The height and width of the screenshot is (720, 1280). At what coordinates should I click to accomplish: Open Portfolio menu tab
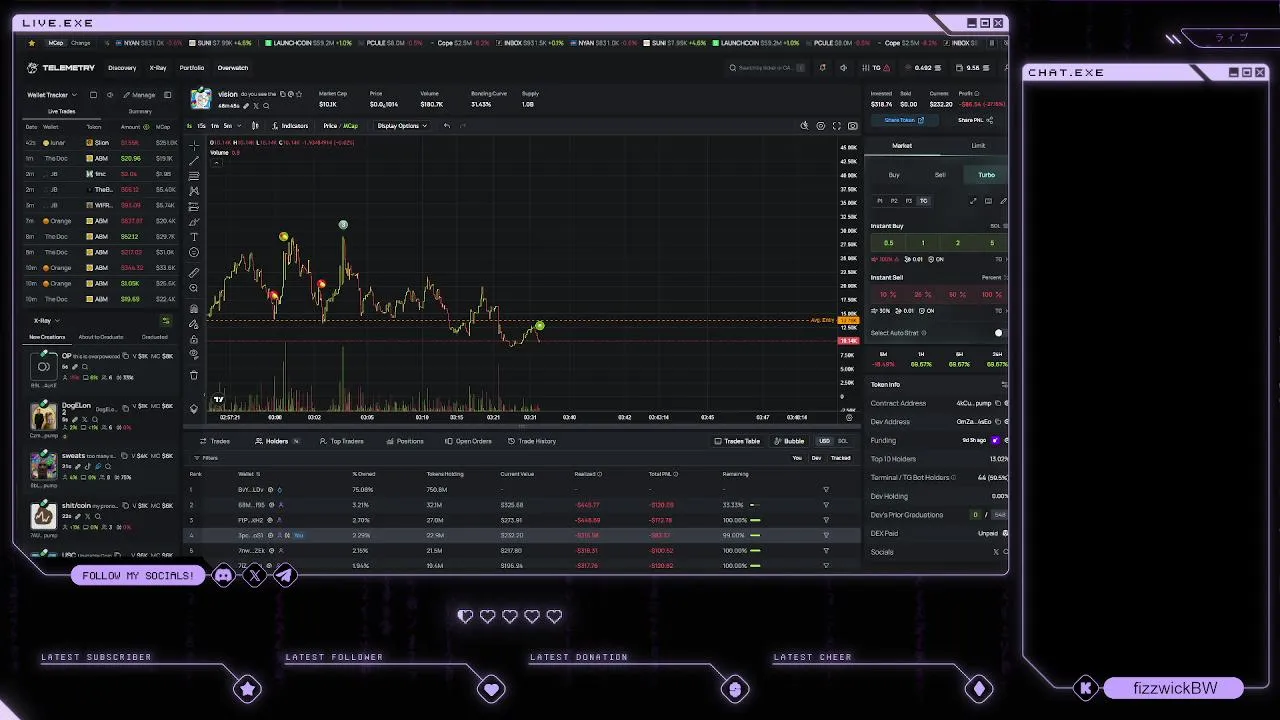(191, 68)
